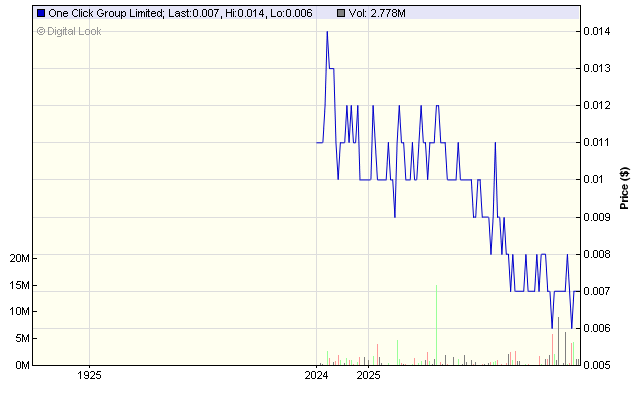Click the 0.007 price axis label
The height and width of the screenshot is (401, 640).
coord(597,291)
